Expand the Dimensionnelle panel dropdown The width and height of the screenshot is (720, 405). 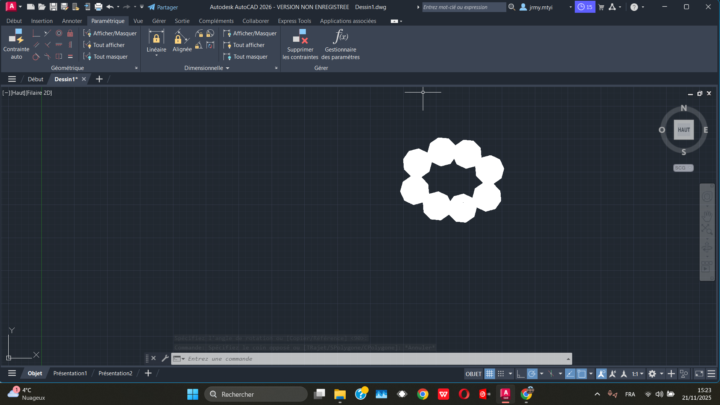[227, 68]
